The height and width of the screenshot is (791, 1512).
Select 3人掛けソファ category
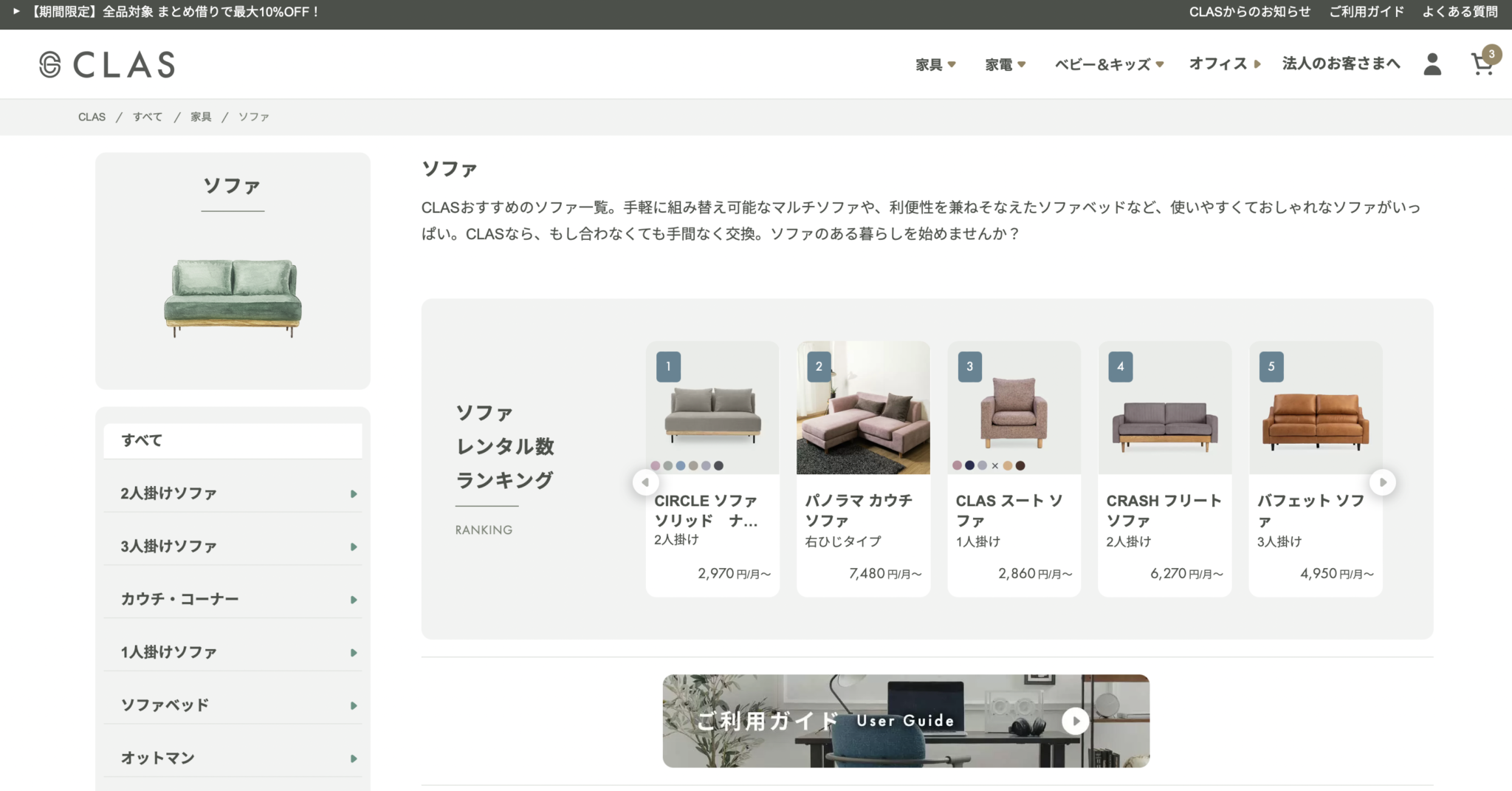pyautogui.click(x=233, y=547)
